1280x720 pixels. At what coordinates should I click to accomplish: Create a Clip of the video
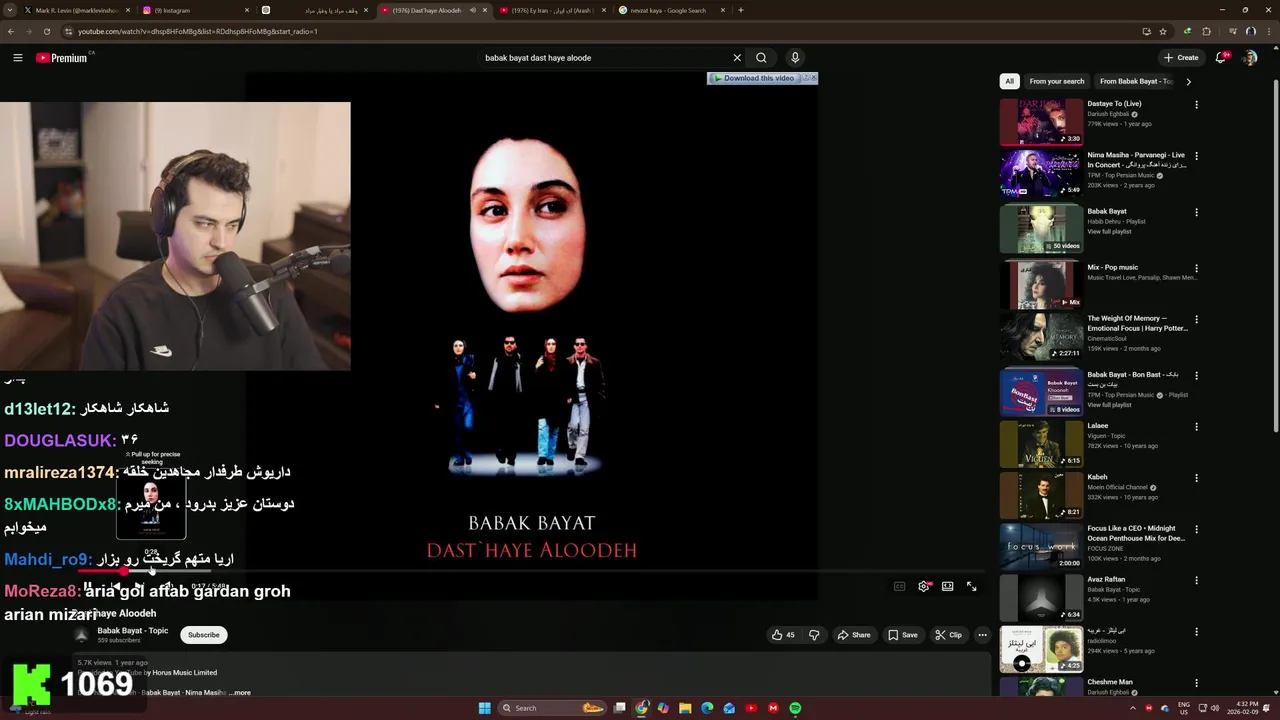tap(948, 635)
